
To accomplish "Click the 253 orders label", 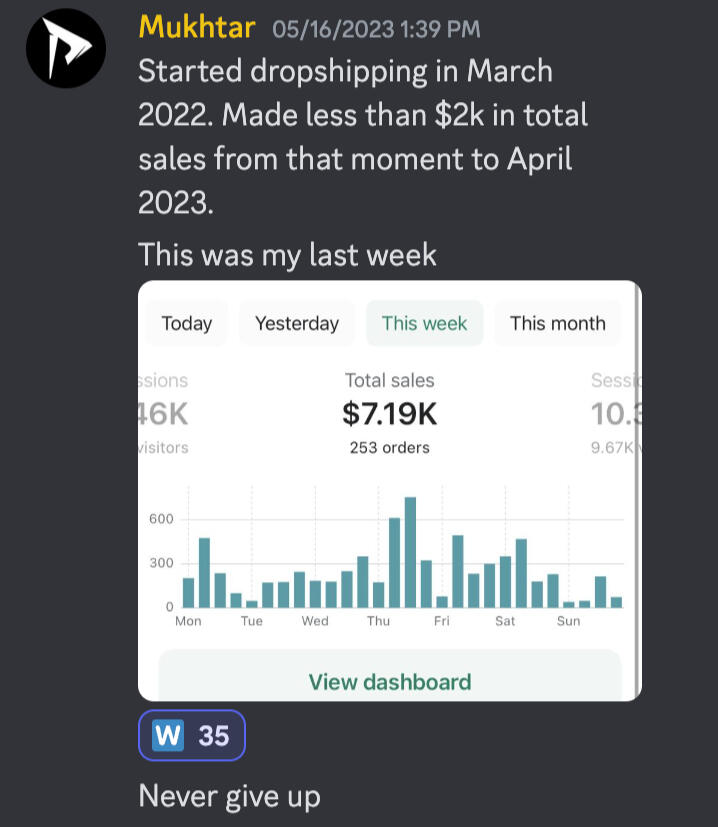I will pyautogui.click(x=389, y=448).
